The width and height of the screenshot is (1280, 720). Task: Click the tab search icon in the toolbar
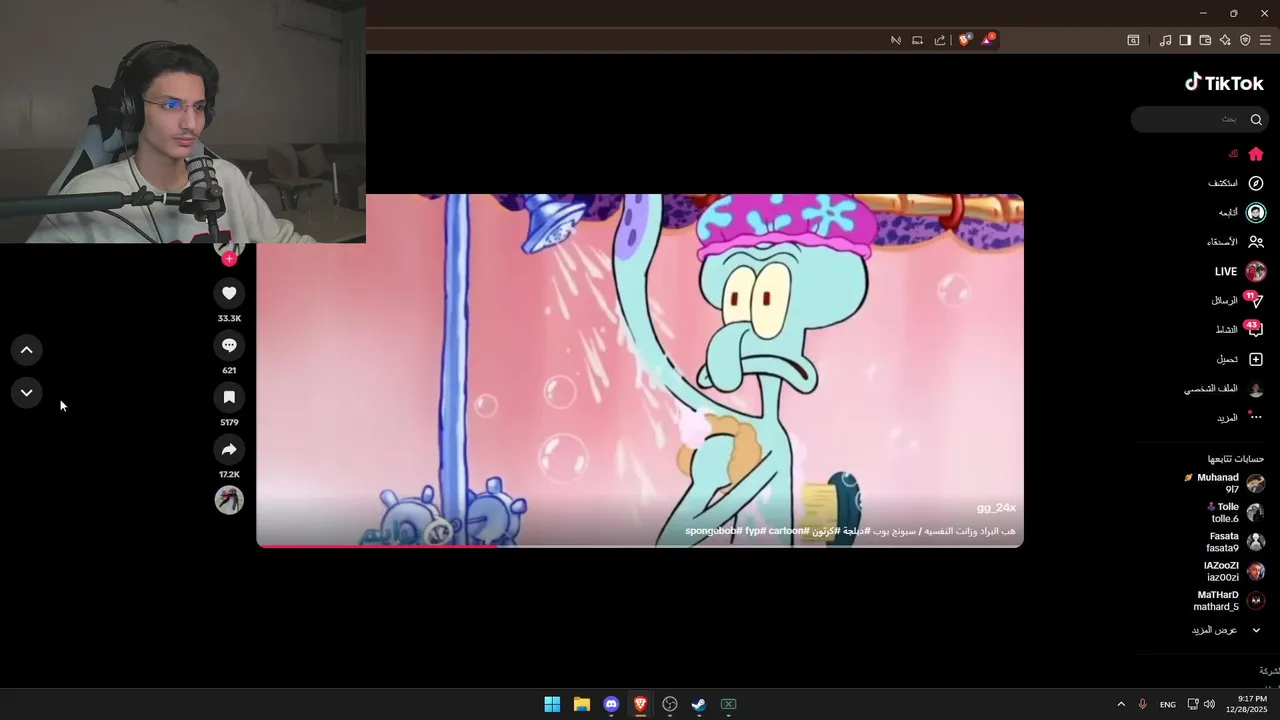[x=1133, y=40]
